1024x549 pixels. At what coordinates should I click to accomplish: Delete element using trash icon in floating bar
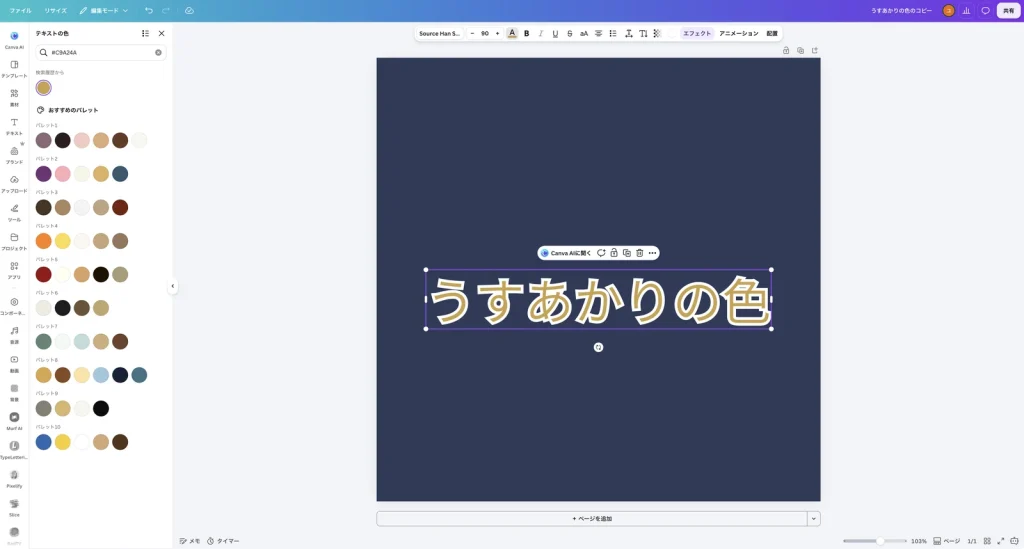click(639, 253)
